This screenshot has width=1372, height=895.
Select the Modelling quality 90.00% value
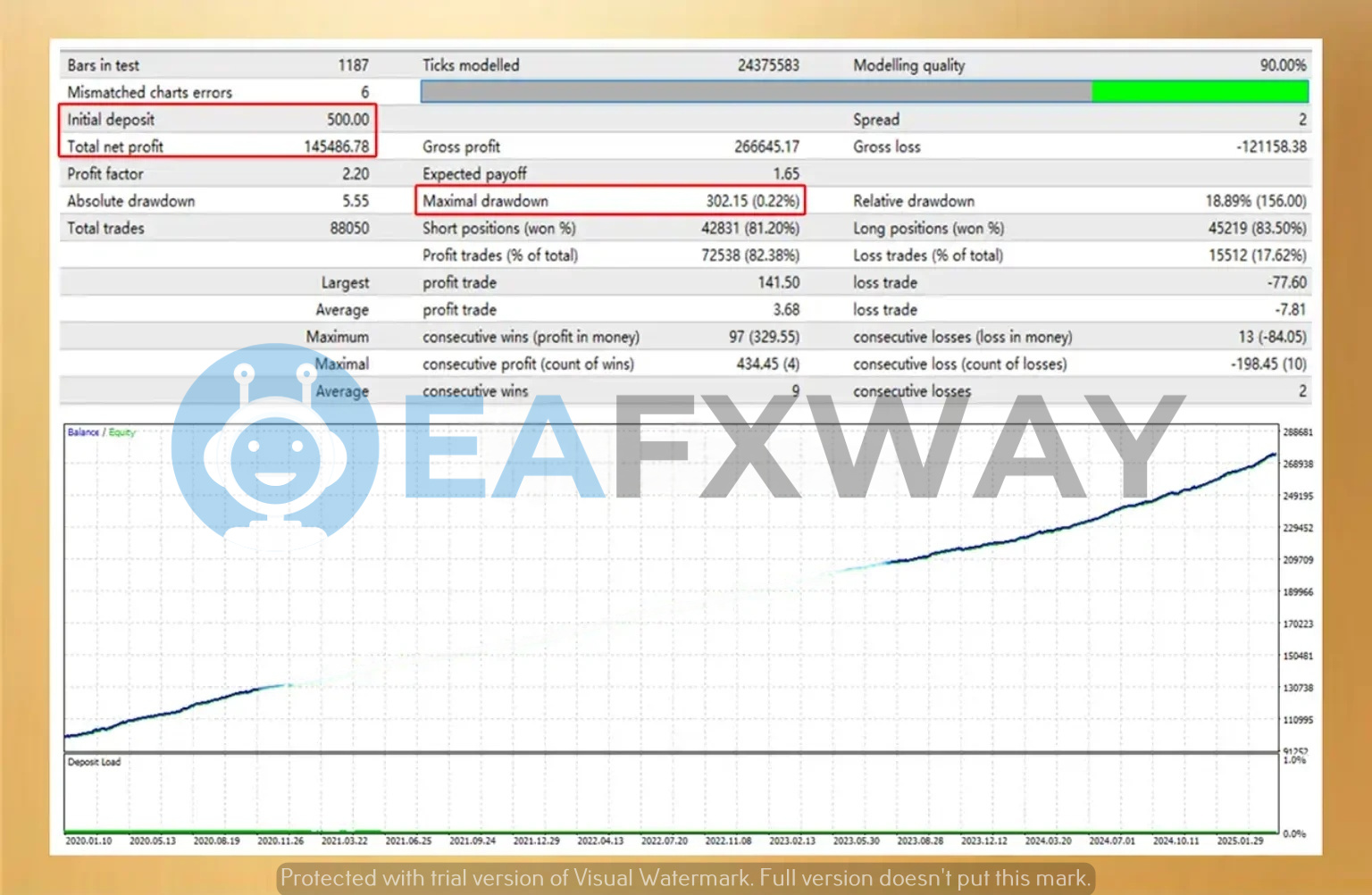click(1283, 65)
